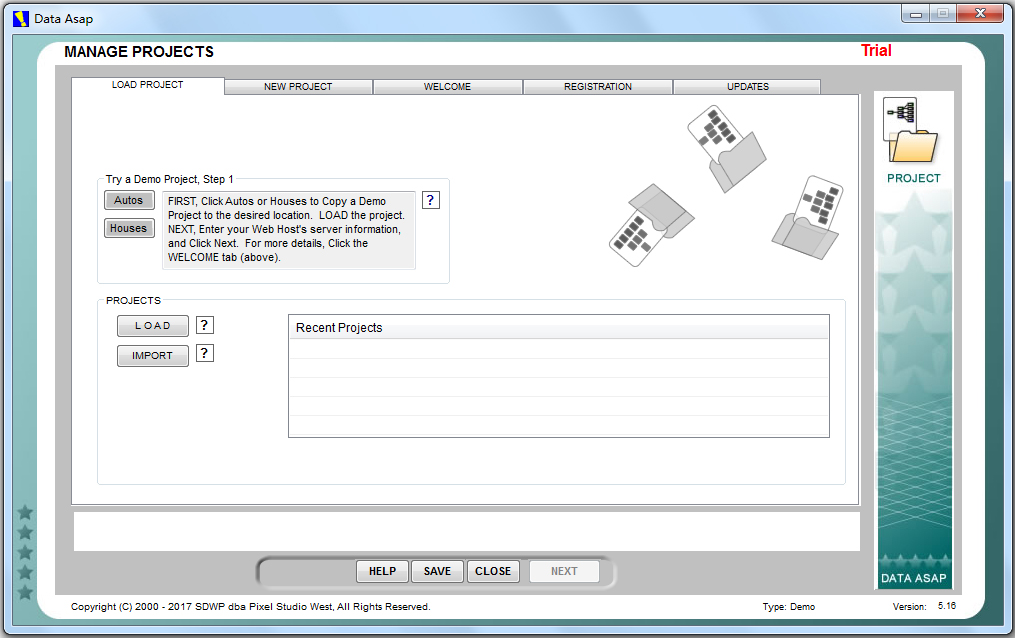Click the SAVE button
The width and height of the screenshot is (1015, 638).
[x=437, y=571]
